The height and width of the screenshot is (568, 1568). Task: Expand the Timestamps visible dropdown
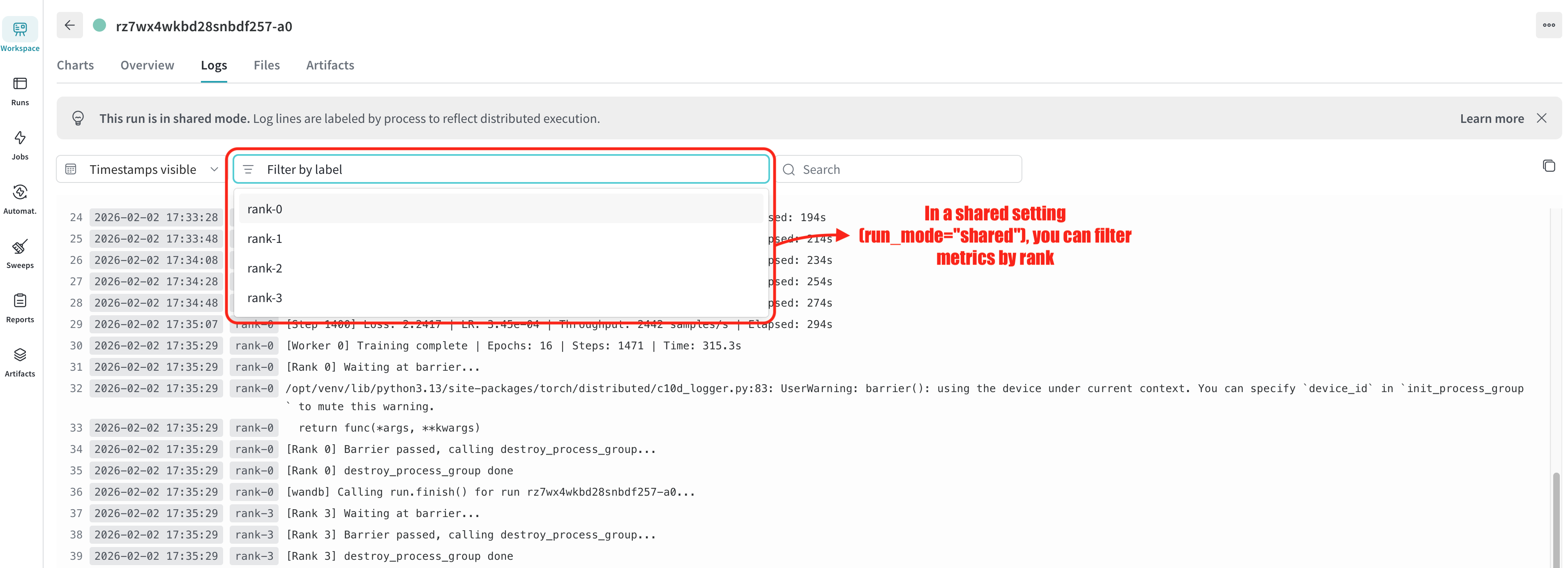click(141, 169)
